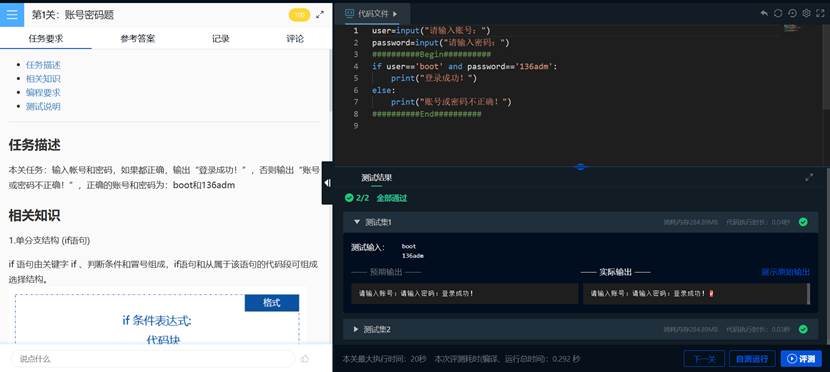Viewport: 830px width, 372px height.
Task: Jump to 任务描述 link
Action: coord(43,65)
